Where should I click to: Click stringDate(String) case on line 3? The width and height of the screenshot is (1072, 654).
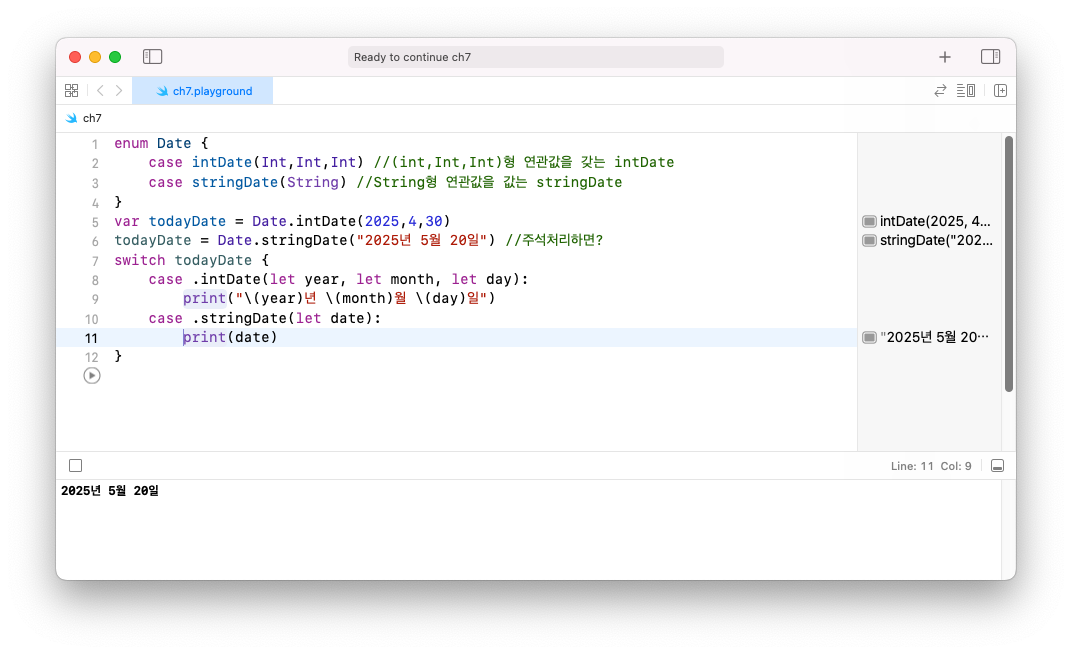(269, 182)
